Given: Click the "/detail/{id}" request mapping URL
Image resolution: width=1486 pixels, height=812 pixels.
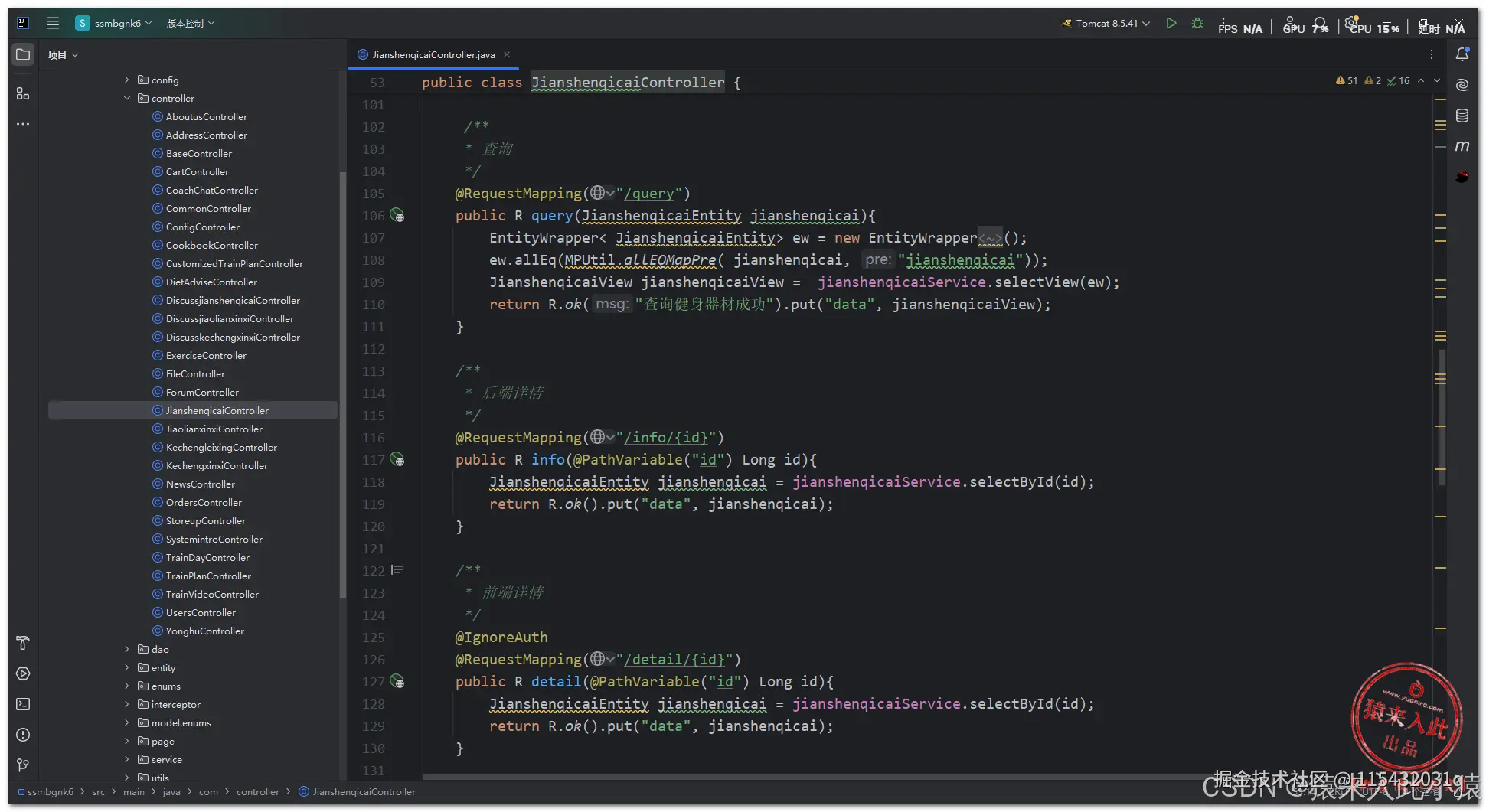Looking at the screenshot, I should click(674, 660).
